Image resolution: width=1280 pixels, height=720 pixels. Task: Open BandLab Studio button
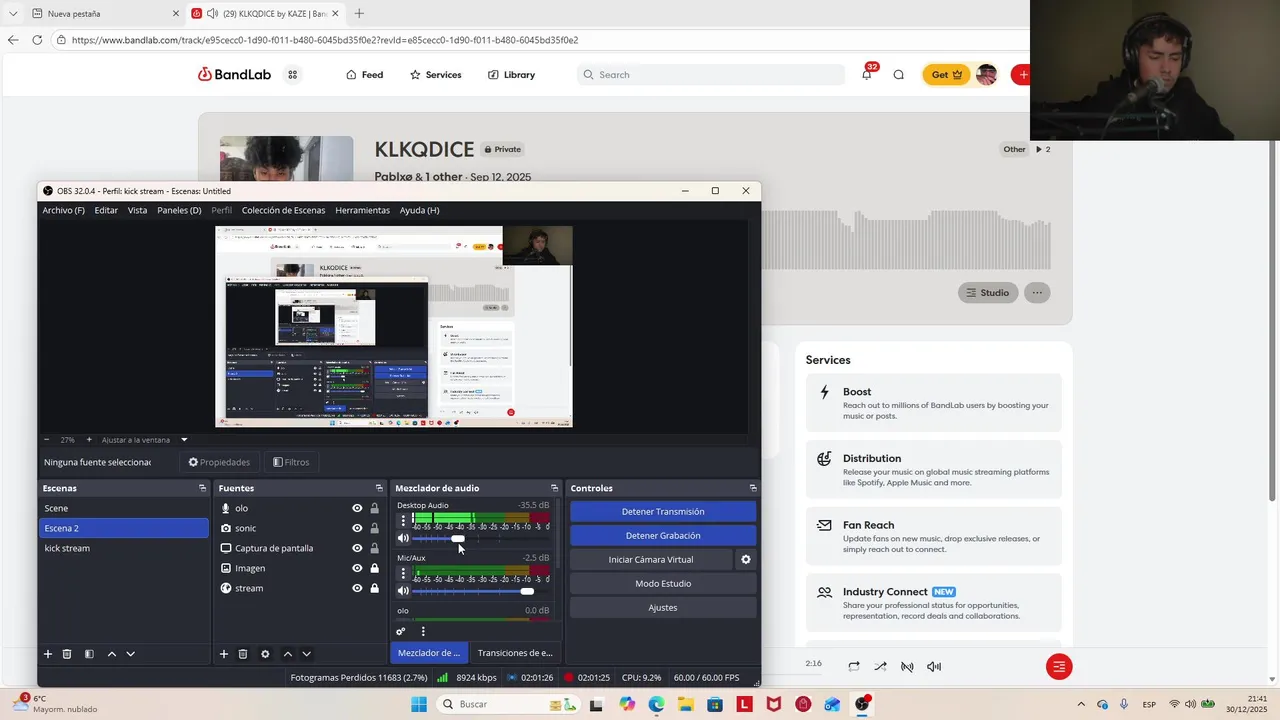[988, 293]
